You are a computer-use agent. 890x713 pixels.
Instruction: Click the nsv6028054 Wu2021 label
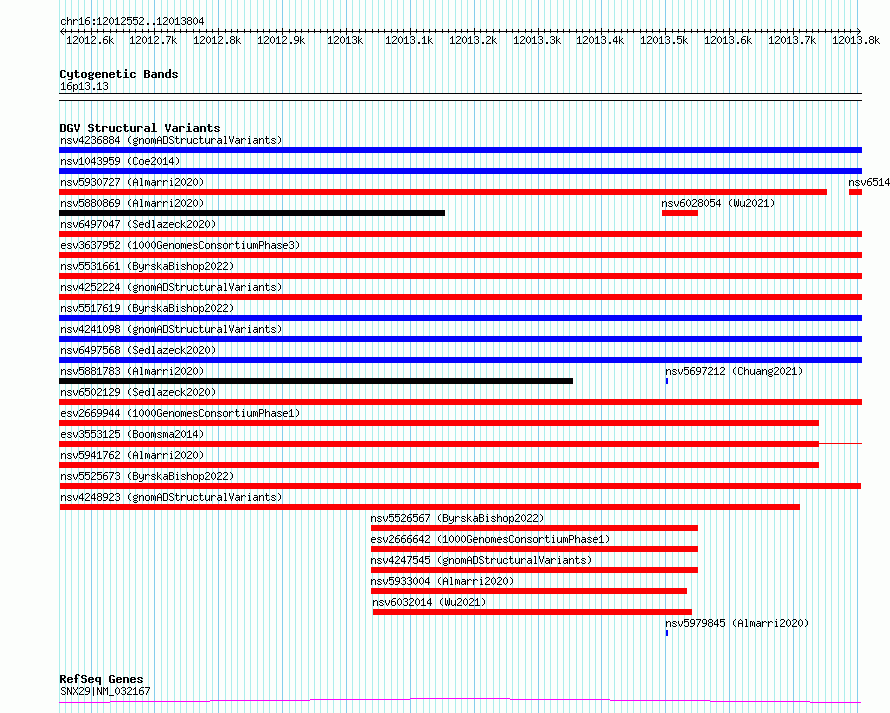pyautogui.click(x=718, y=203)
